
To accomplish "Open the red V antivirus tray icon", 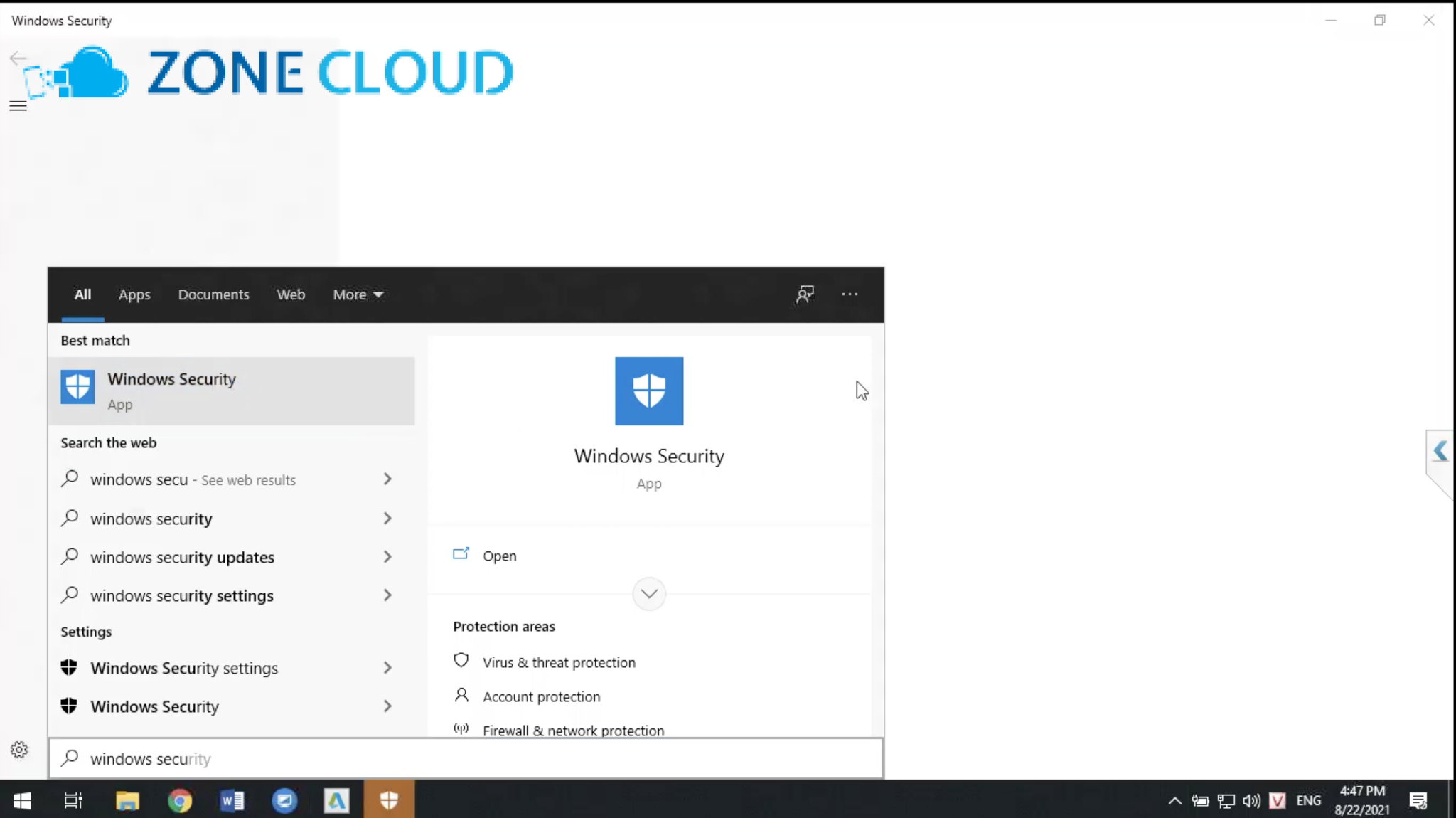I will (1277, 801).
